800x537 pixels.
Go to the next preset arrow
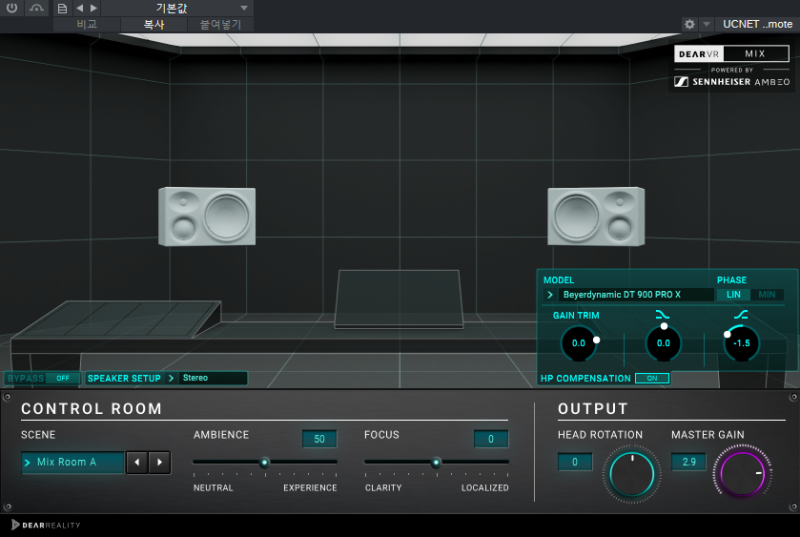point(93,8)
